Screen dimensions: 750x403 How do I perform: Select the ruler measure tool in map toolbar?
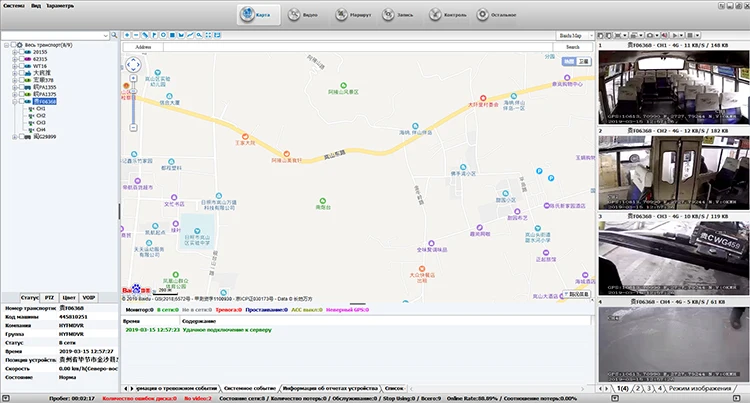point(145,35)
